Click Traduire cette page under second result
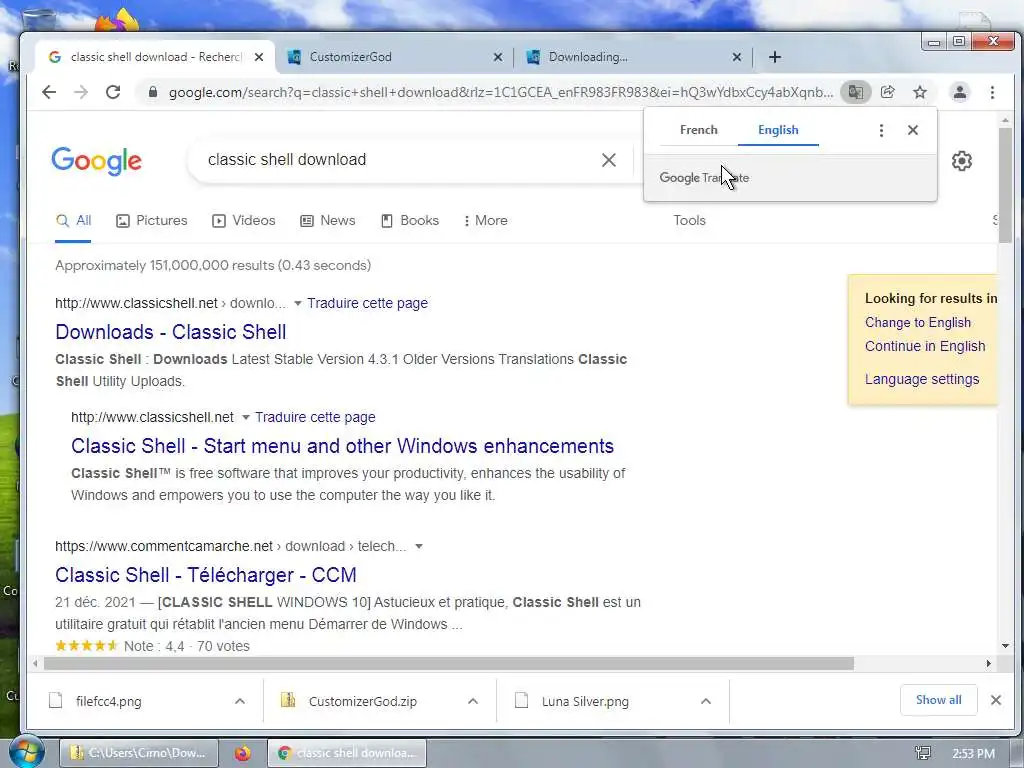Viewport: 1024px width, 768px height. pos(315,417)
